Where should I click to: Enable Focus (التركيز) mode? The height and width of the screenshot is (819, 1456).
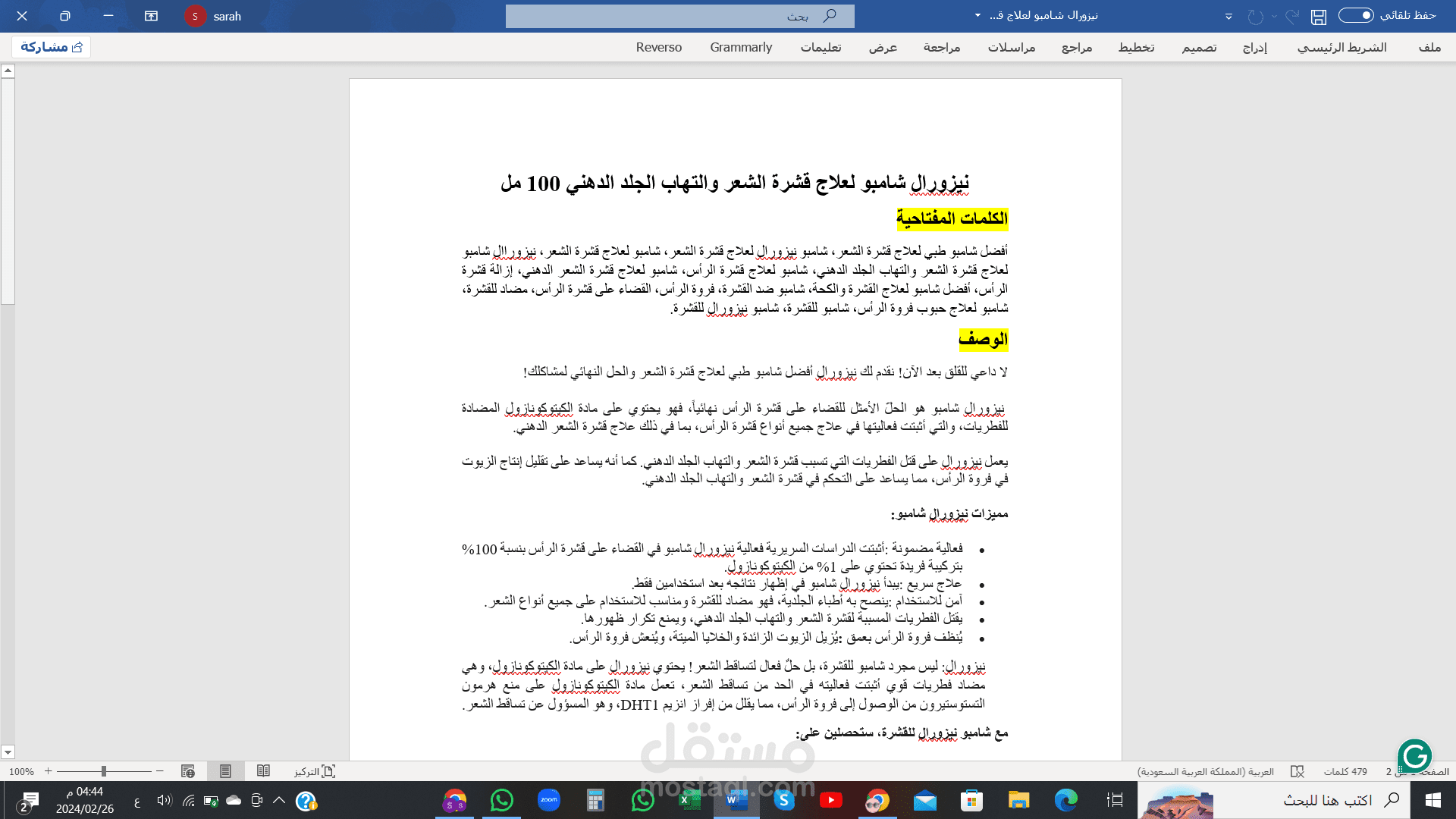[314, 771]
